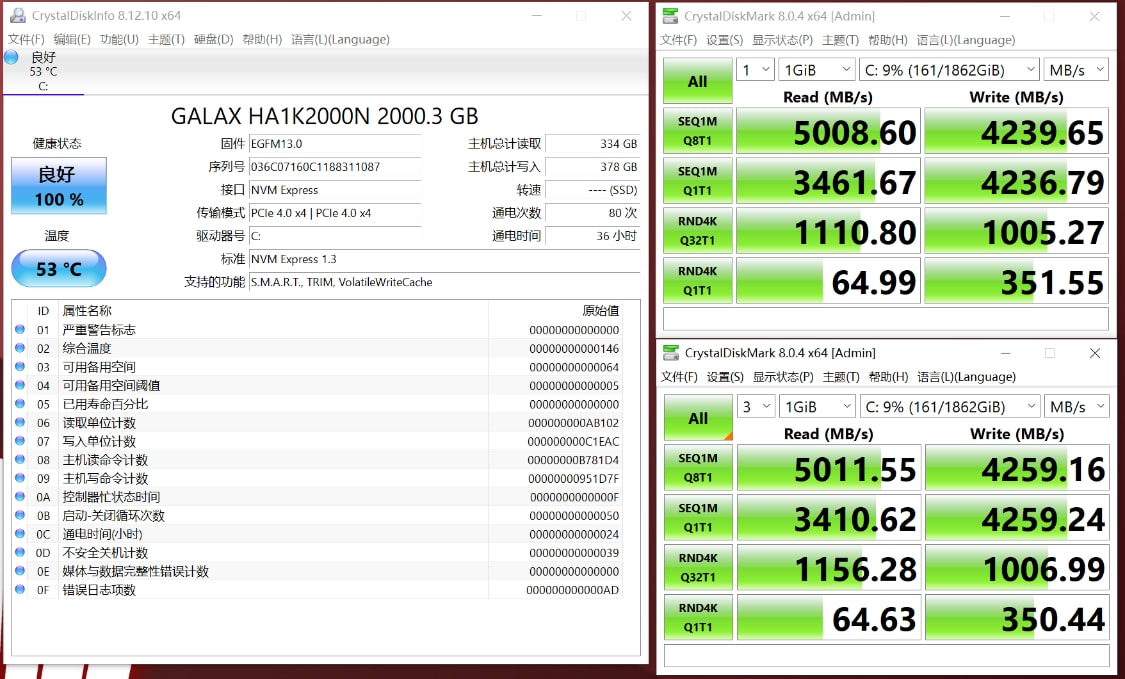Viewport: 1125px width, 679px height.
Task: Open the MB/s unit dropdown
Action: (1076, 69)
